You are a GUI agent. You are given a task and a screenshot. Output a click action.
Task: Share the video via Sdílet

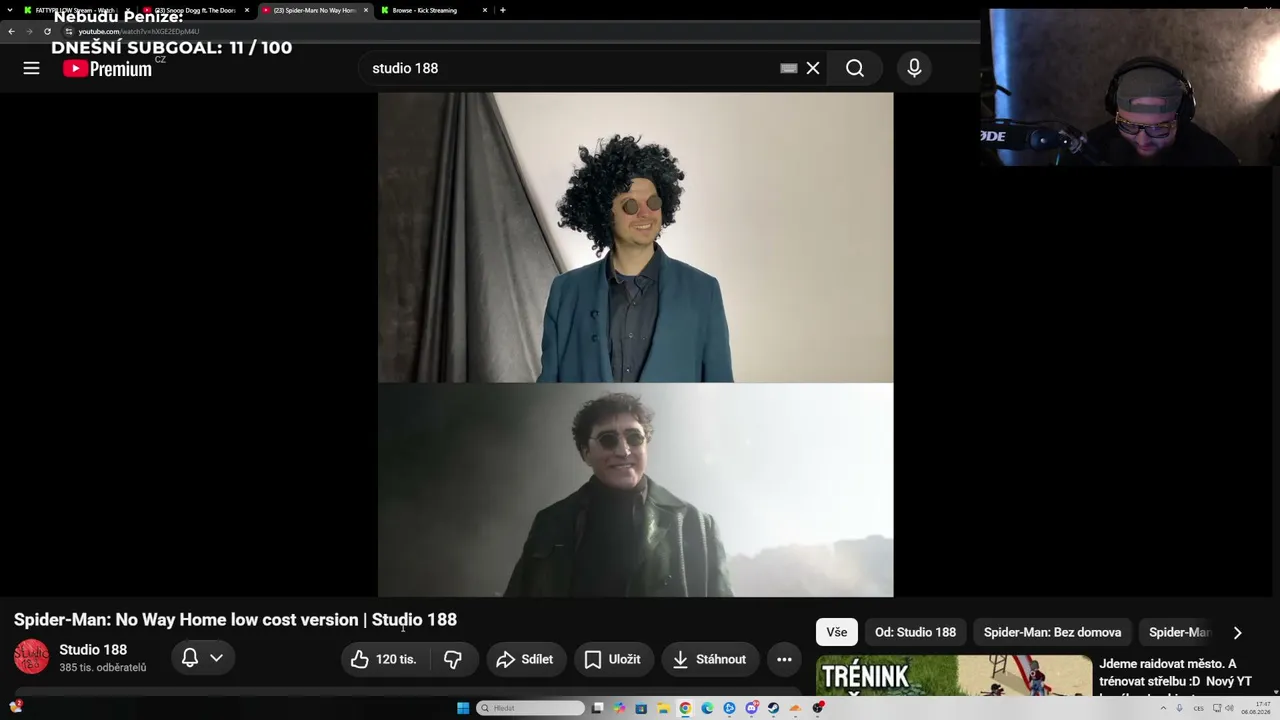coord(524,659)
